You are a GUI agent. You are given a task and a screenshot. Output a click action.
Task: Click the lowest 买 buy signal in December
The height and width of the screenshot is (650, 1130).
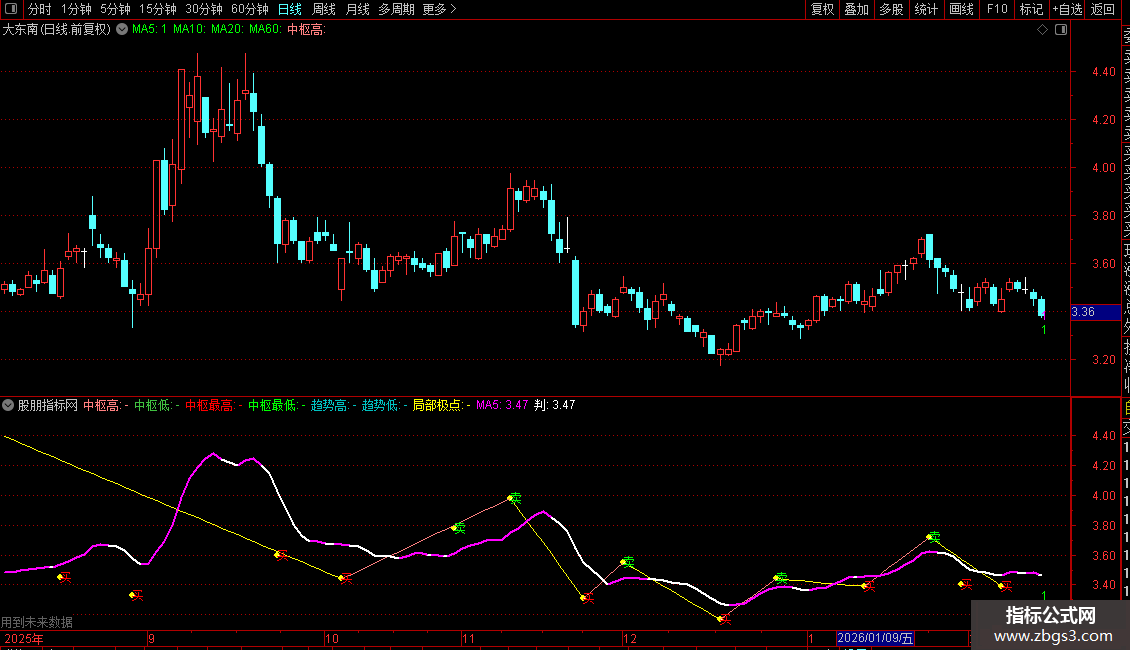[x=724, y=619]
